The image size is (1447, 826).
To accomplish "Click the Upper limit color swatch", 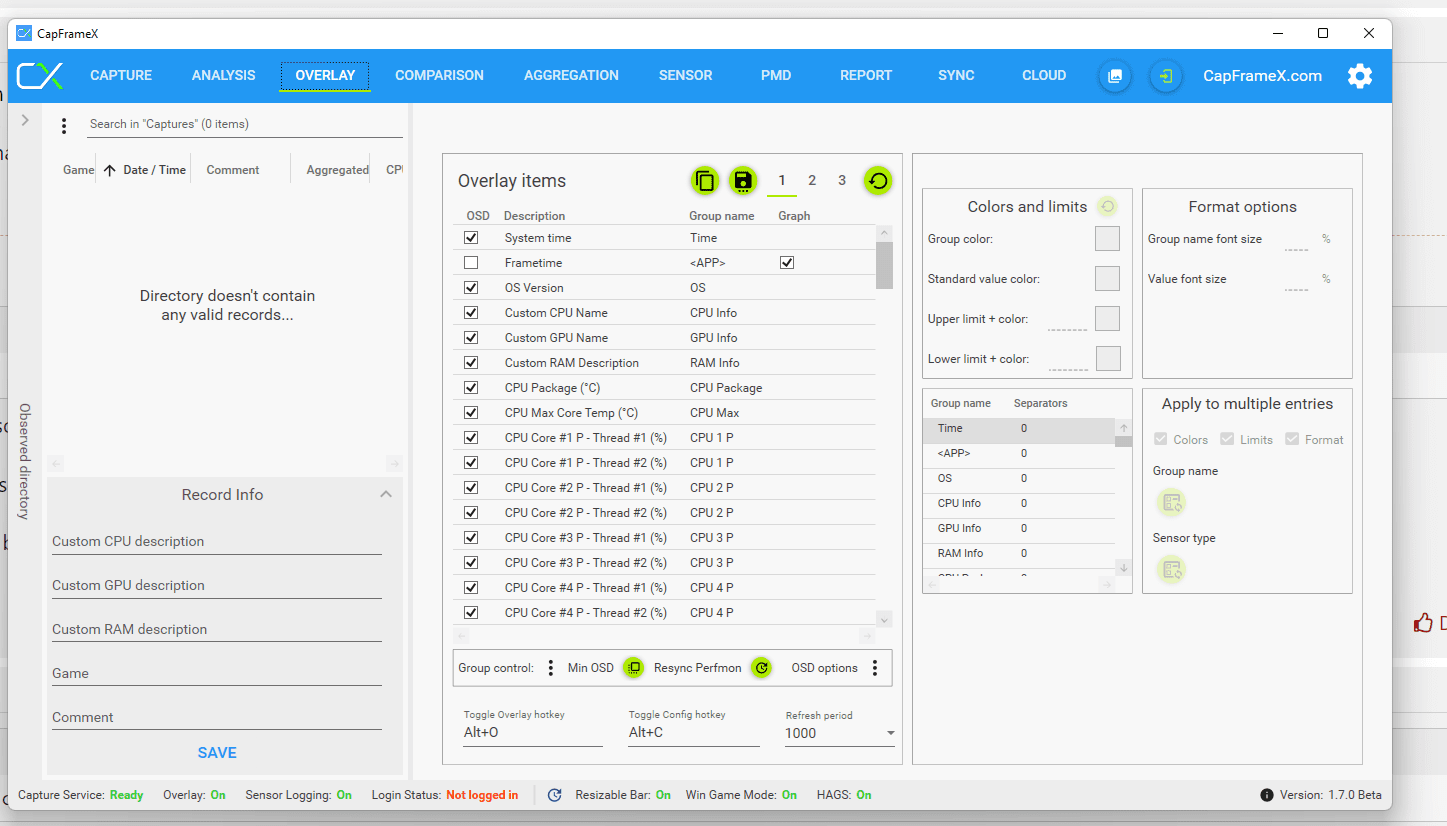I will [x=1107, y=319].
